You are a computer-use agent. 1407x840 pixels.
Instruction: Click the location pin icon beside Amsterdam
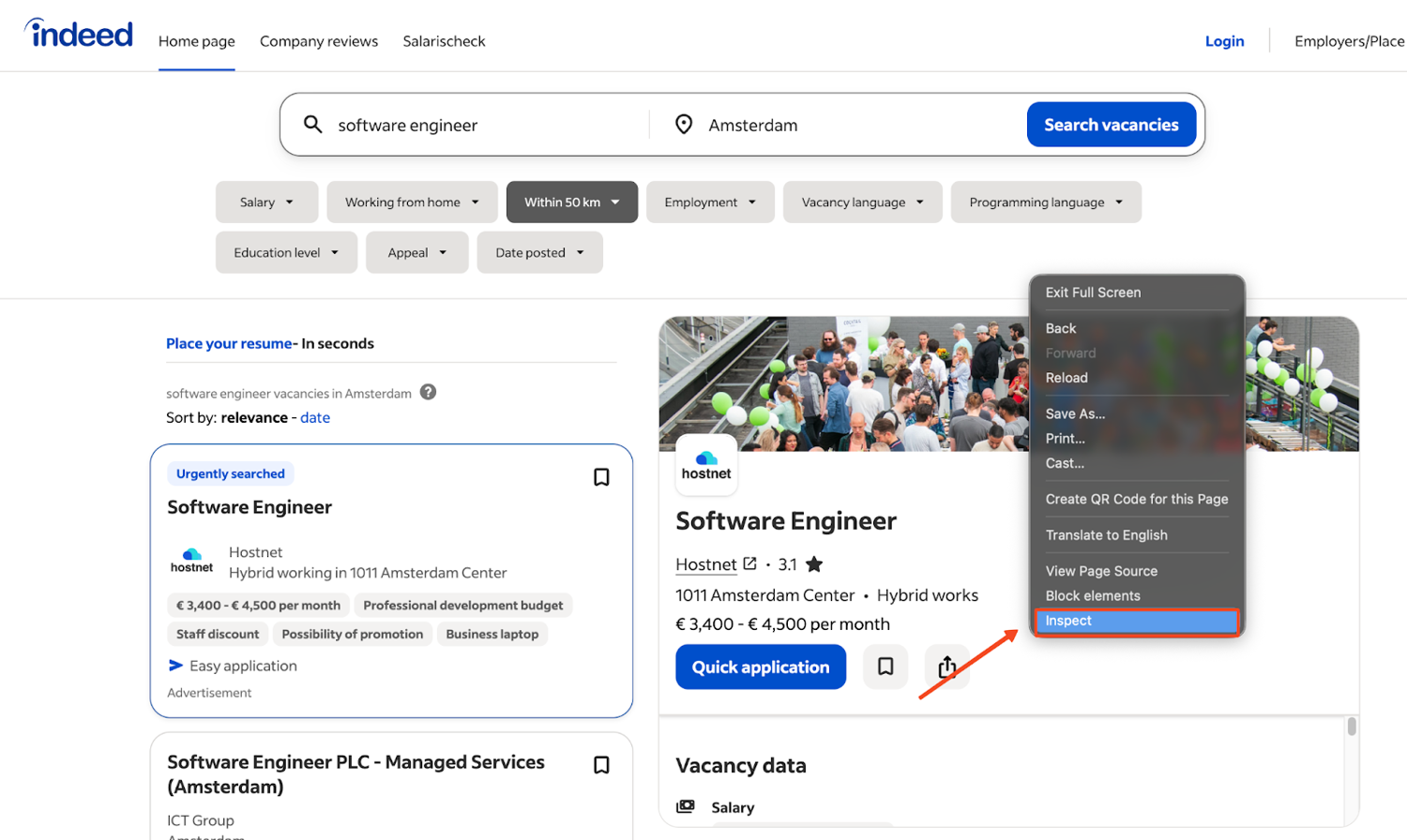pyautogui.click(x=683, y=124)
